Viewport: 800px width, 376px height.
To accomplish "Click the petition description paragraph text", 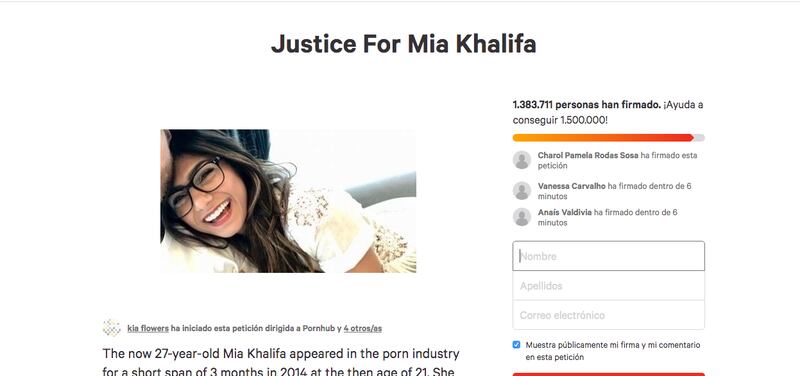I will pyautogui.click(x=281, y=362).
